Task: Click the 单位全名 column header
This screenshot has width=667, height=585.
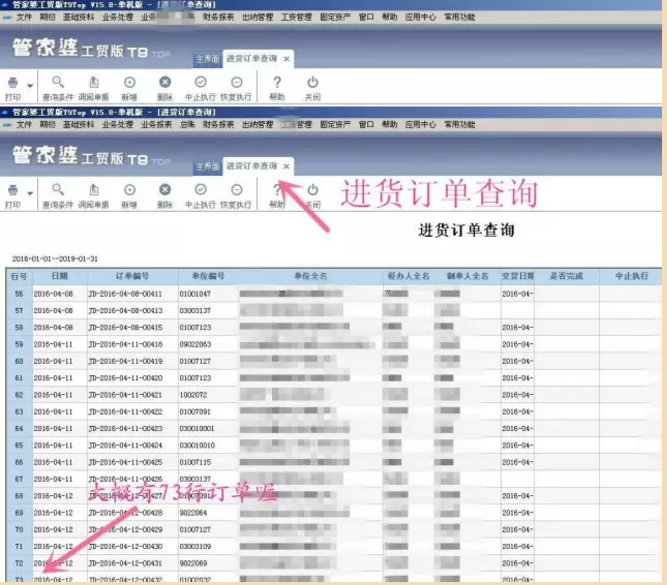Action: 311,277
